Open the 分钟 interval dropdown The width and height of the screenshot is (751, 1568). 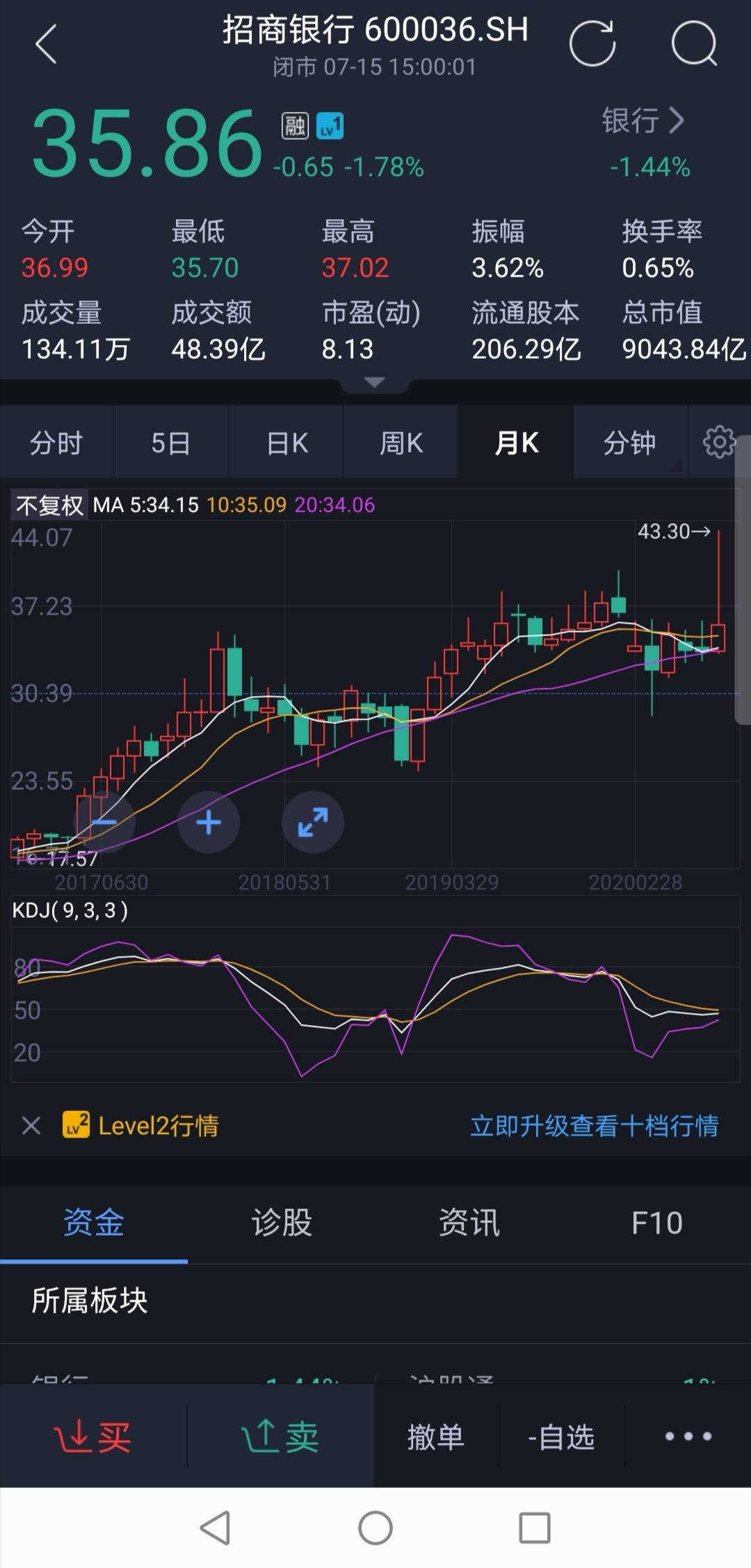click(630, 442)
